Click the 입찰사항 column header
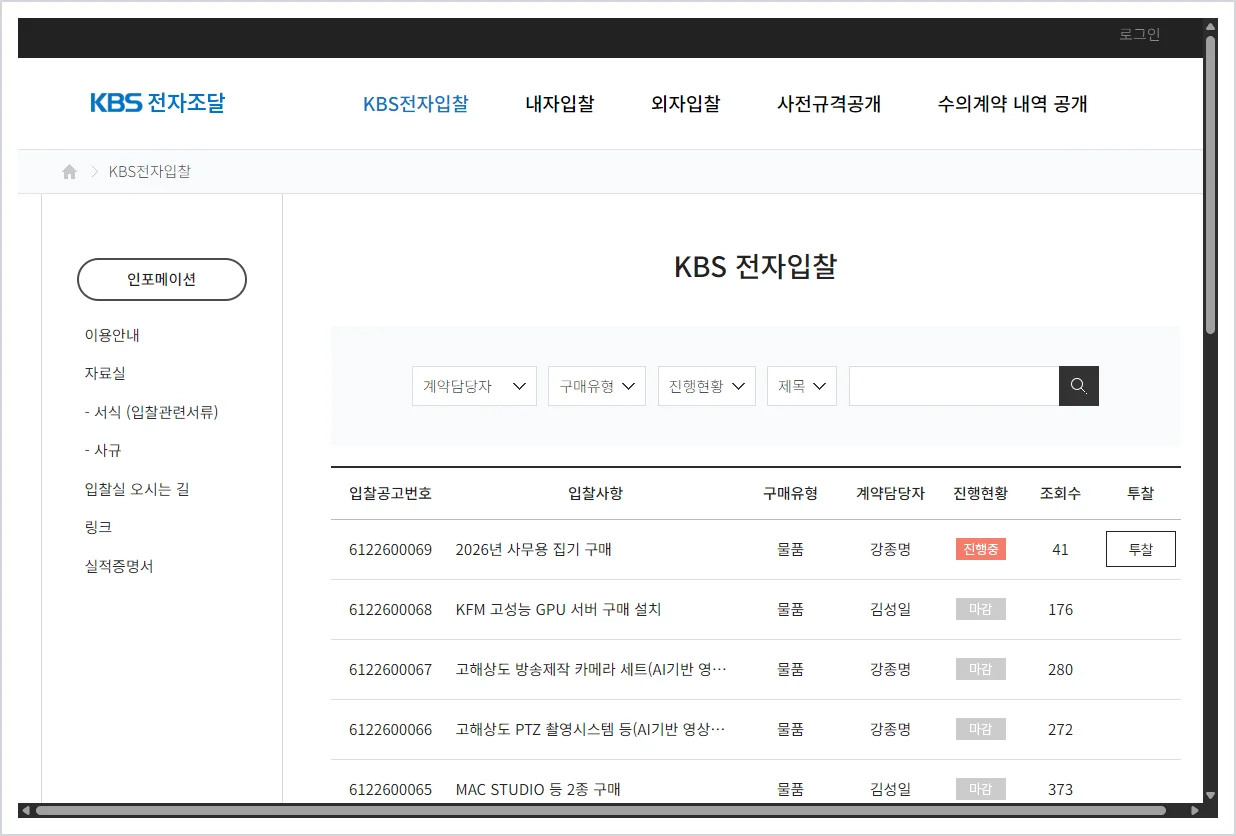The image size is (1236, 836). [x=595, y=493]
